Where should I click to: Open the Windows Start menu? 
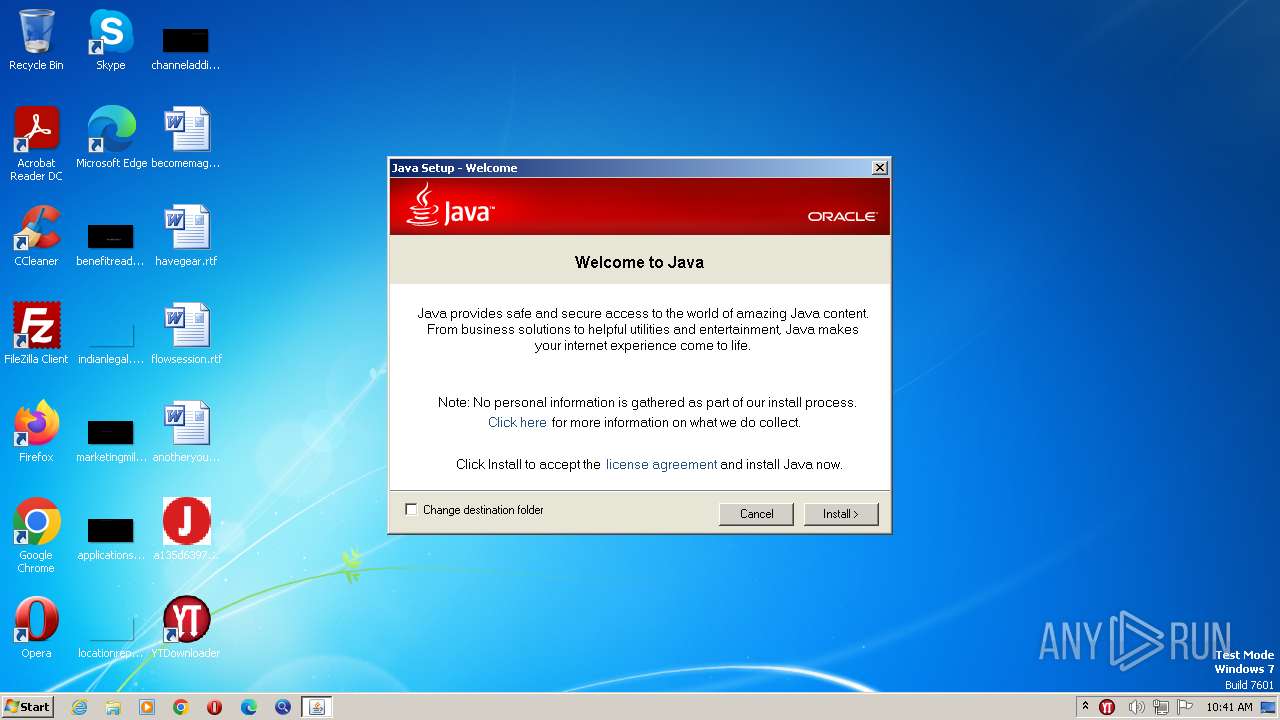pos(28,707)
